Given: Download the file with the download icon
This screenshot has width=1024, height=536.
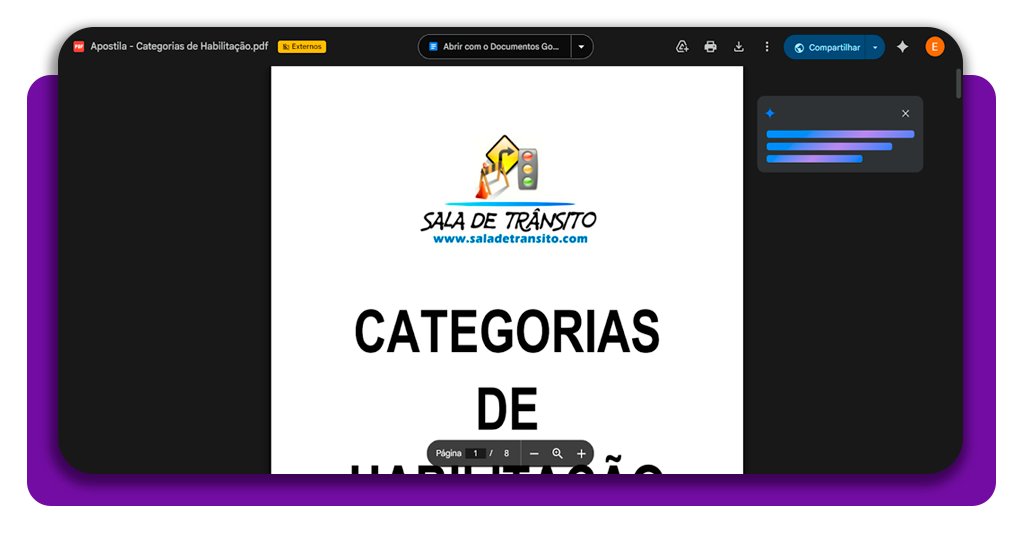Looking at the screenshot, I should pos(739,47).
